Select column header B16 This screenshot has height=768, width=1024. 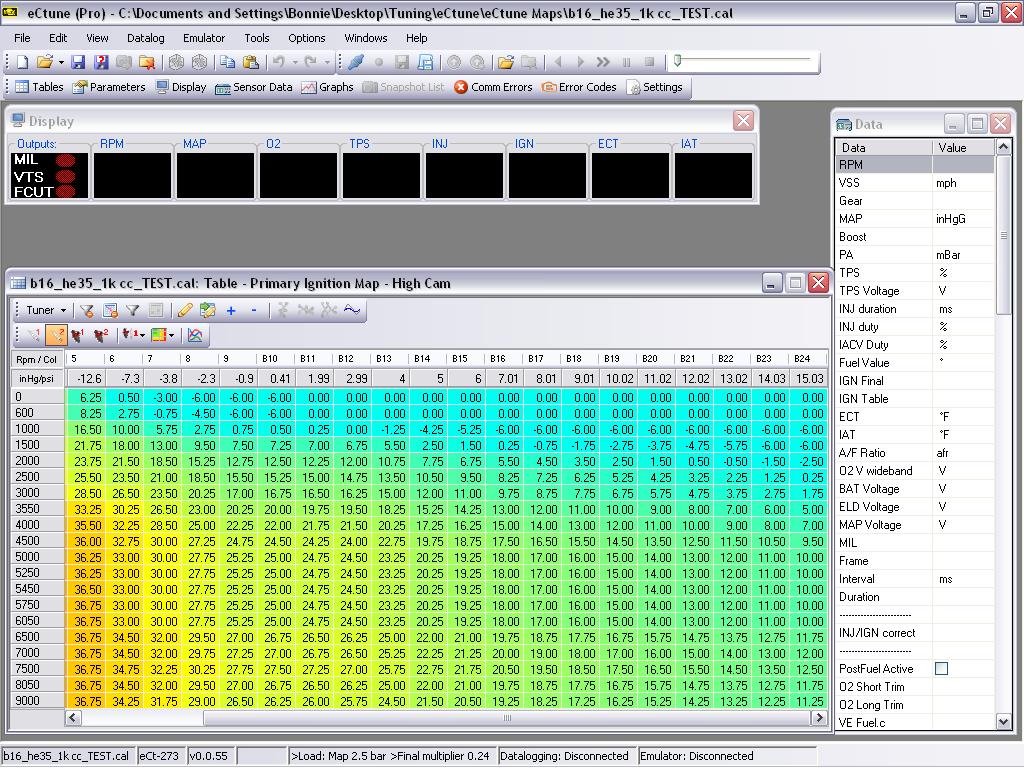tap(504, 359)
